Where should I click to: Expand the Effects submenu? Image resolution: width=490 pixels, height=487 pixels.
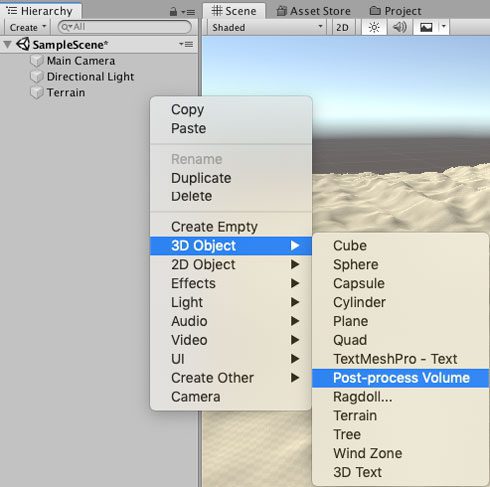point(231,283)
